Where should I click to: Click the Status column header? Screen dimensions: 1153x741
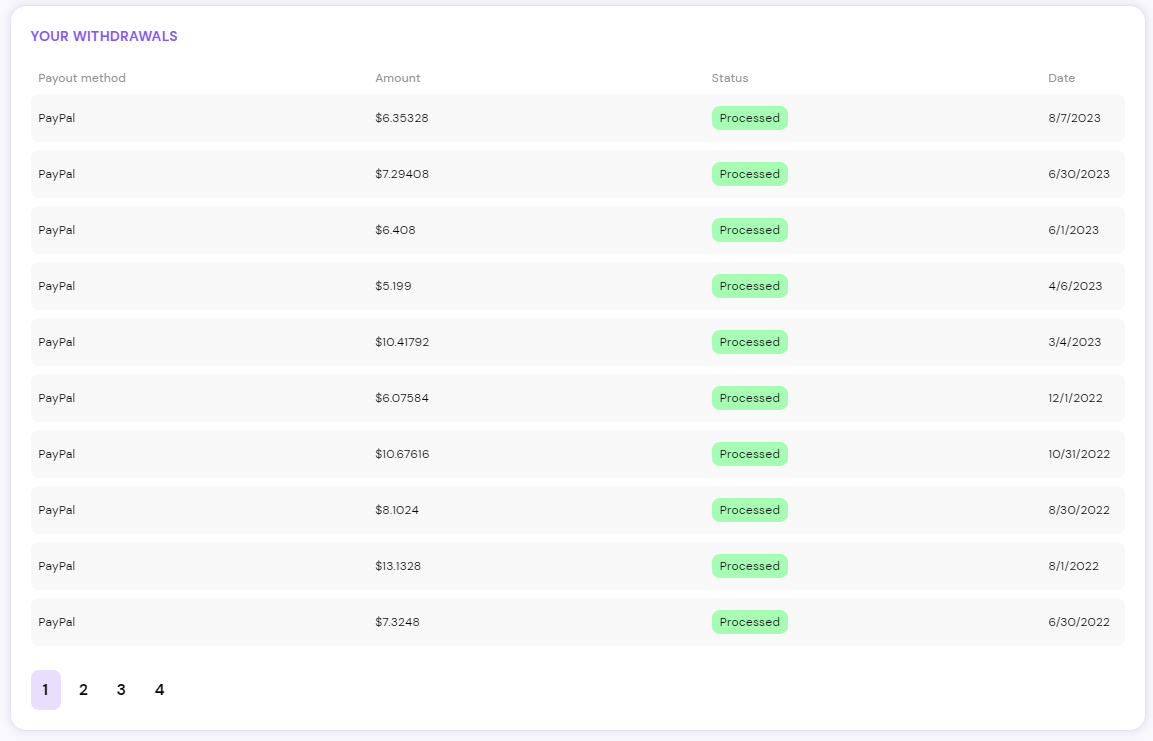pyautogui.click(x=729, y=78)
